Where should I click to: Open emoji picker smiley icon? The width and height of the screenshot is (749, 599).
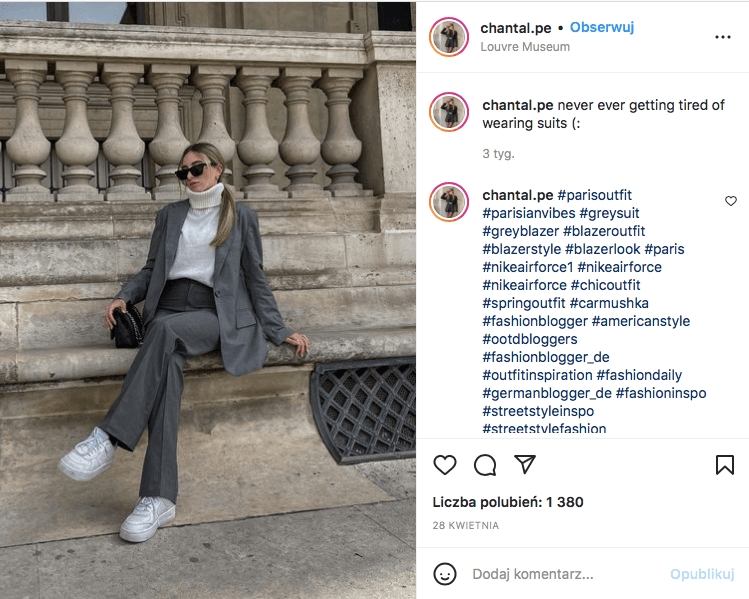pyautogui.click(x=445, y=573)
